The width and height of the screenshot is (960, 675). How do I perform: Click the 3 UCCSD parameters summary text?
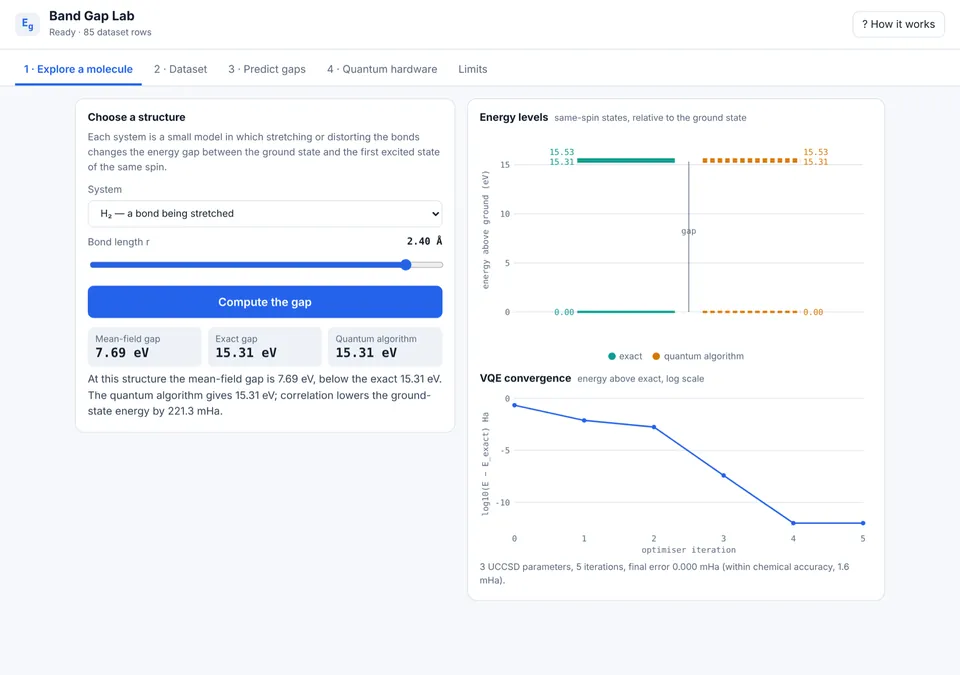pyautogui.click(x=664, y=573)
